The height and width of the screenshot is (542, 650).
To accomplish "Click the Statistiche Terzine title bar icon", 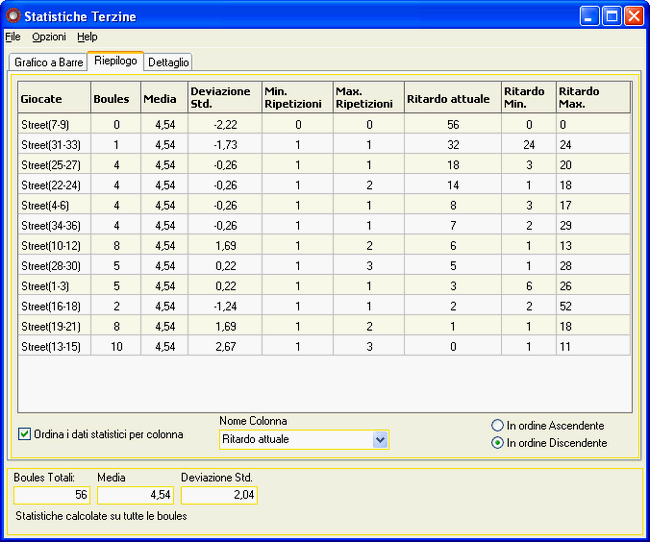I will [13, 16].
